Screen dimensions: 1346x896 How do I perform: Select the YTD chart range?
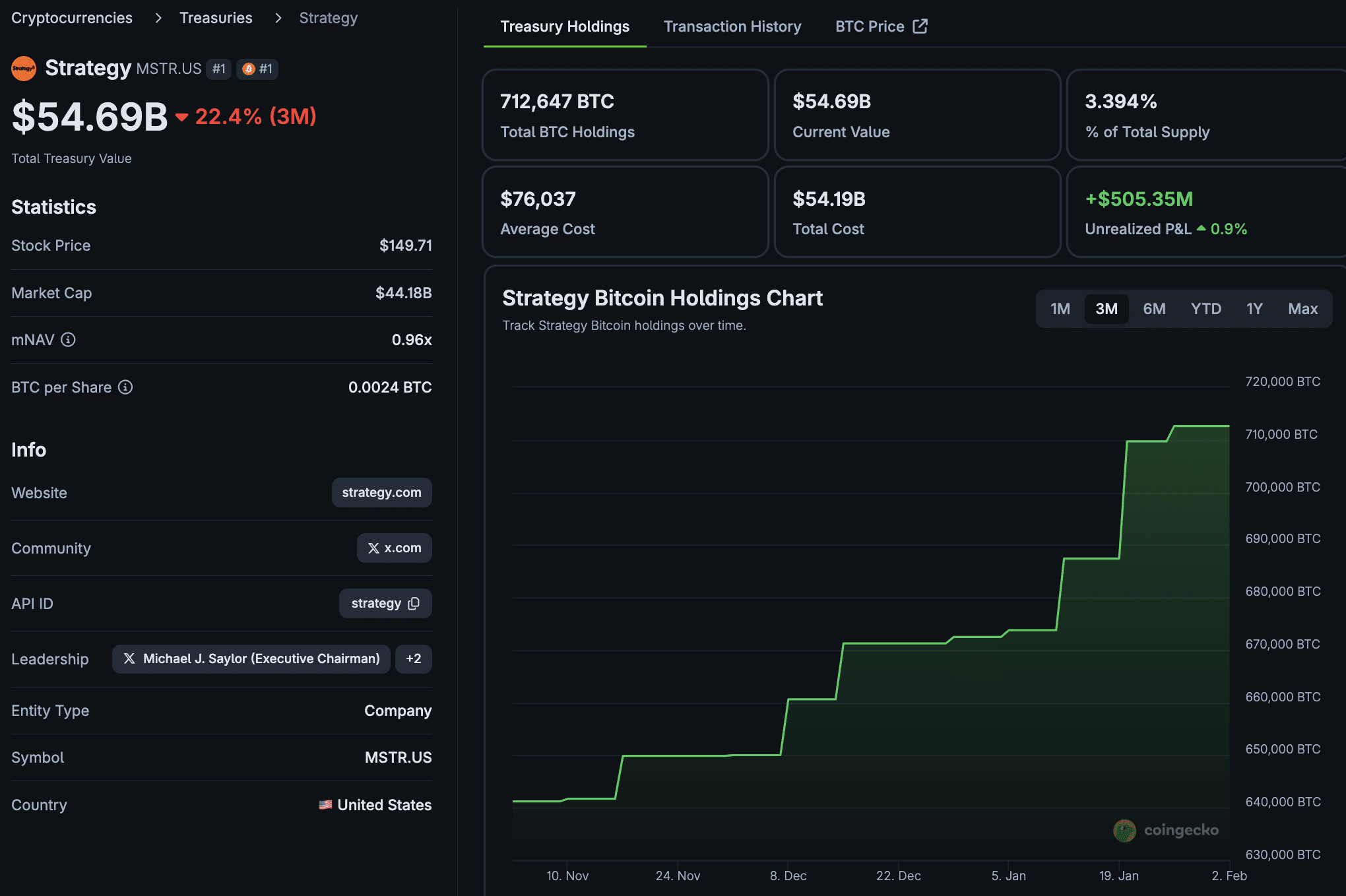[x=1206, y=309]
